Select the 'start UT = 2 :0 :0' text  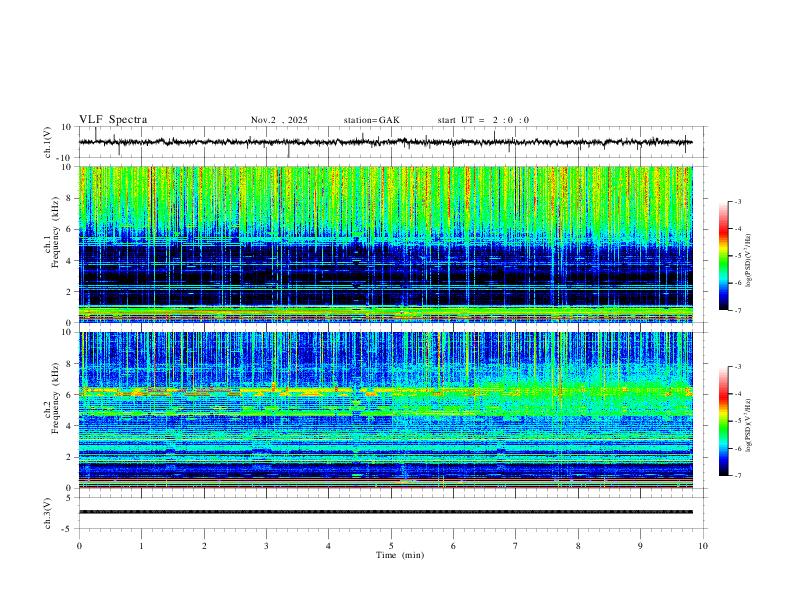point(483,120)
